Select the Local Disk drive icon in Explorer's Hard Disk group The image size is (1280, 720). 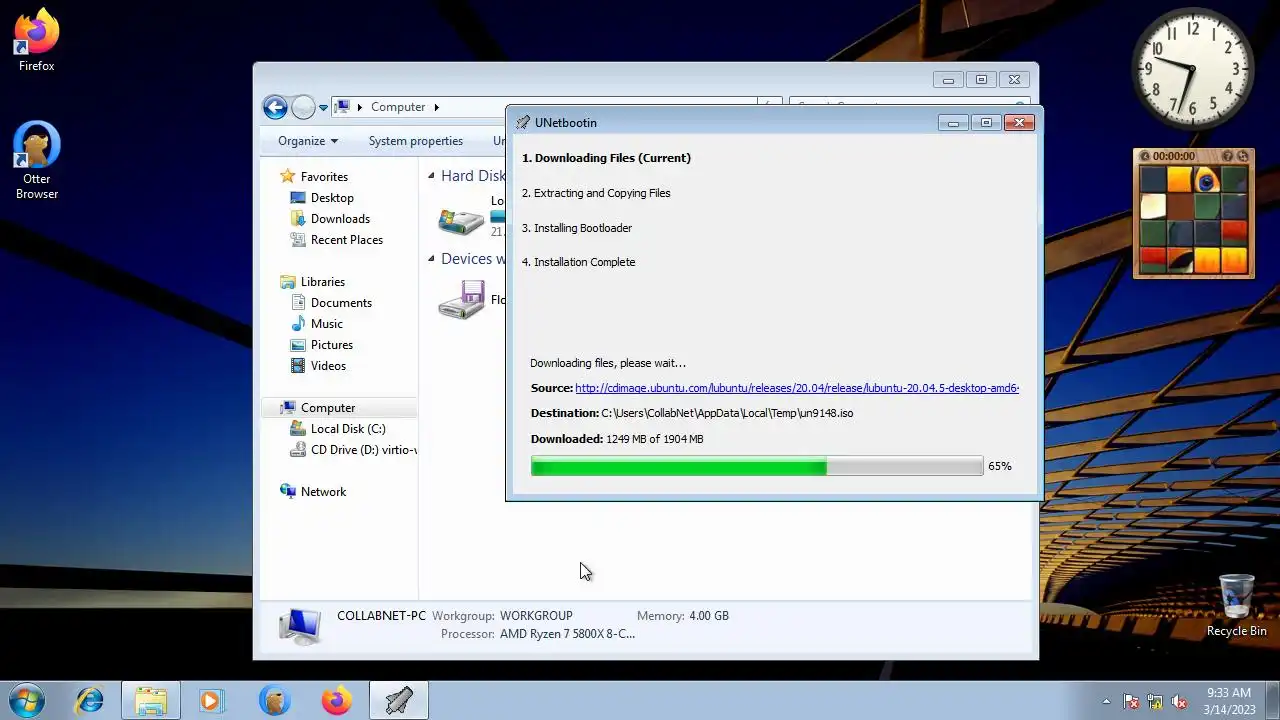click(461, 221)
